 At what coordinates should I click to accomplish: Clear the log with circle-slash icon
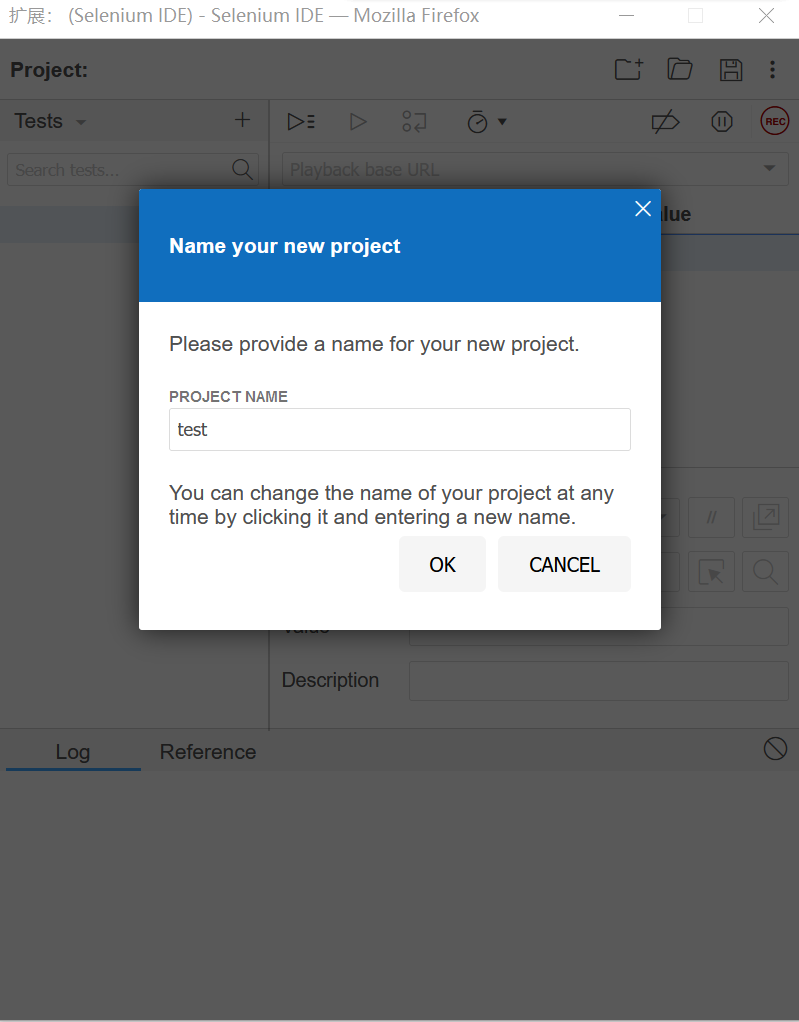tap(775, 748)
